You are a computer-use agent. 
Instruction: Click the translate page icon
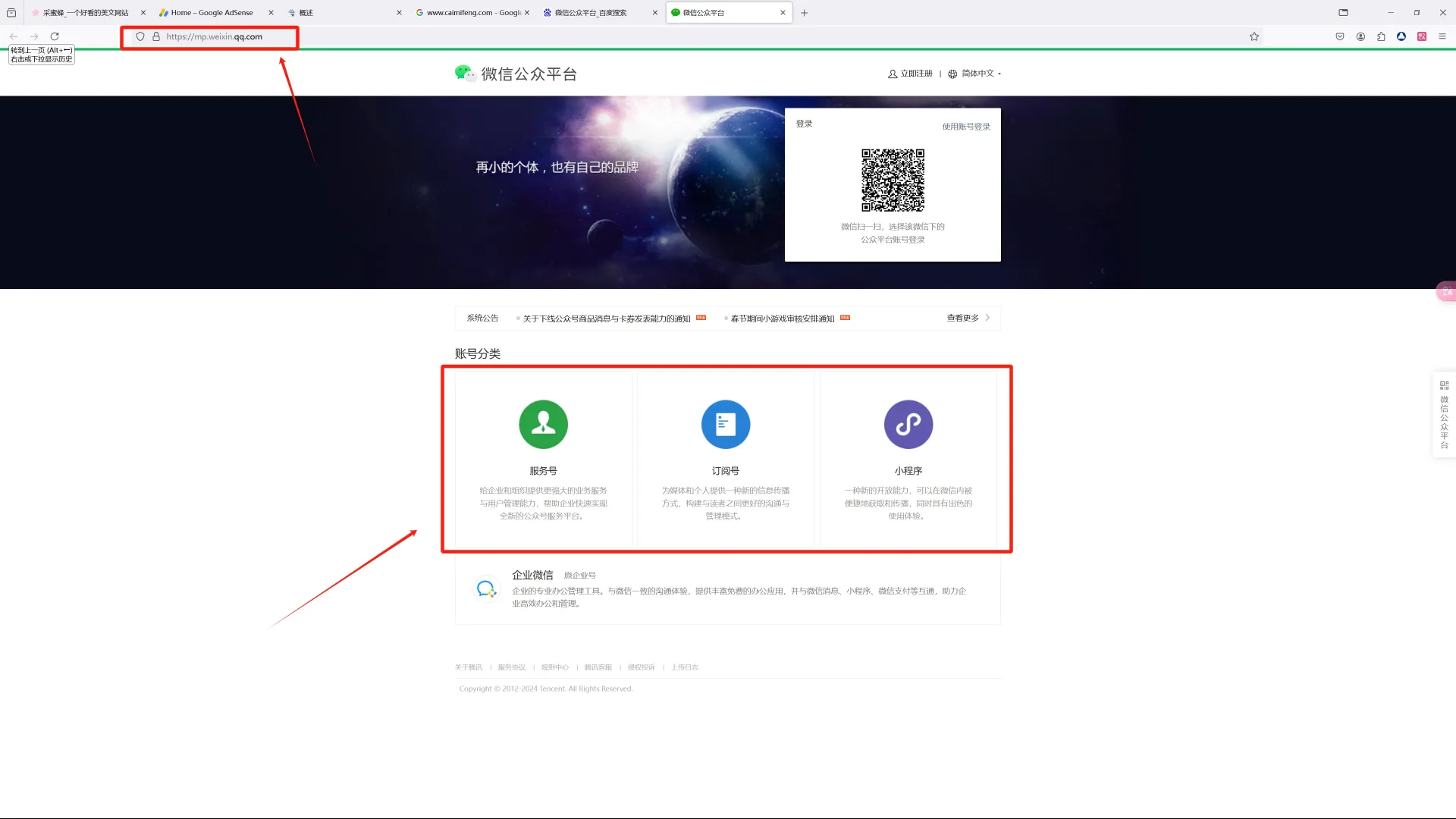pos(1421,36)
